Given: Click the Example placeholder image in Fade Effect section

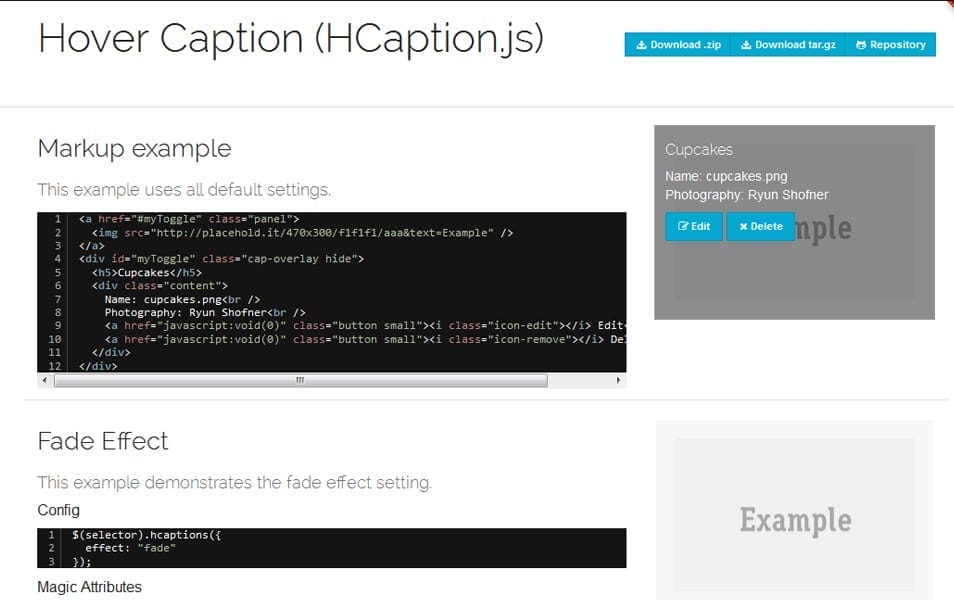Looking at the screenshot, I should pyautogui.click(x=793, y=512).
